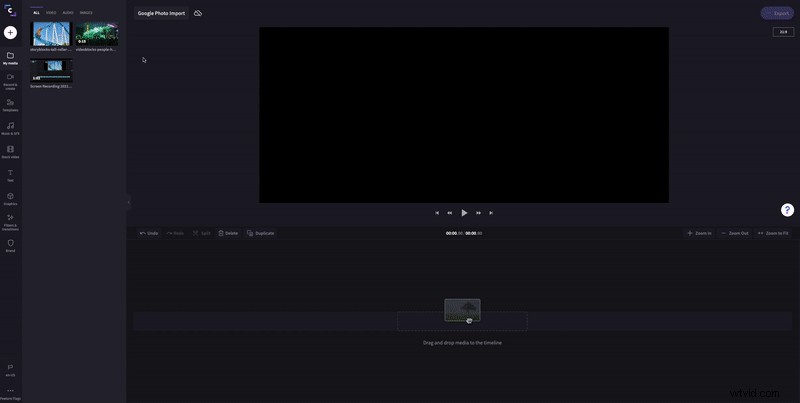The image size is (800, 403).
Task: Open Filters & transitions panel
Action: tap(10, 220)
